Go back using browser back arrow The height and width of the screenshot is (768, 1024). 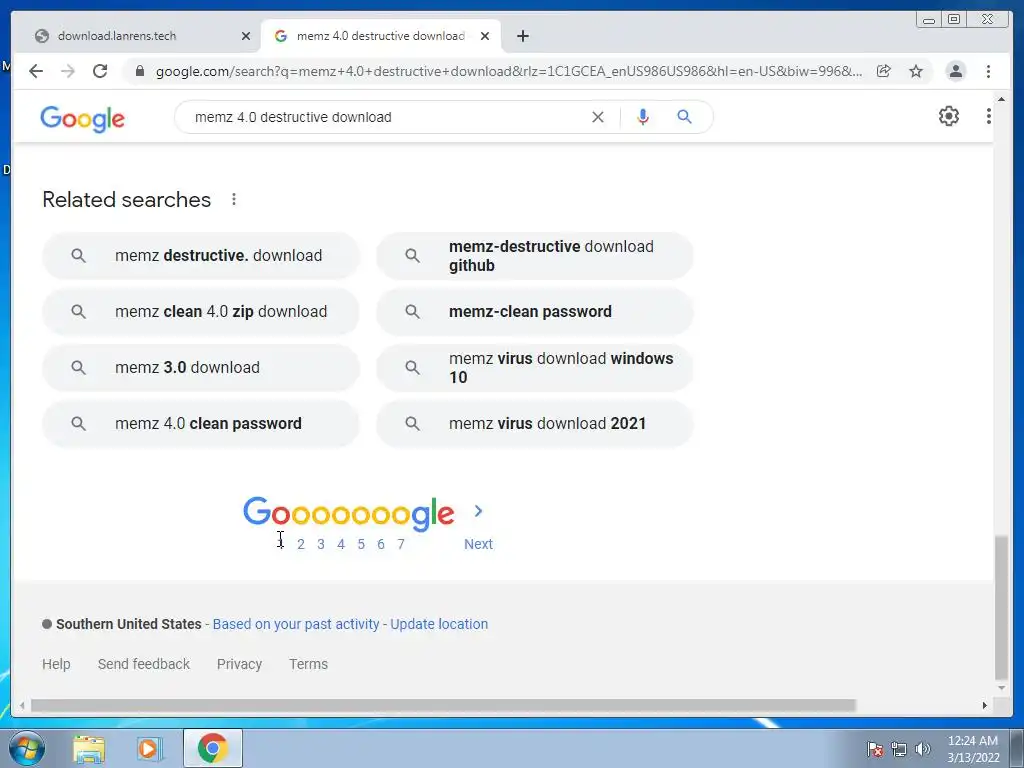click(x=36, y=71)
